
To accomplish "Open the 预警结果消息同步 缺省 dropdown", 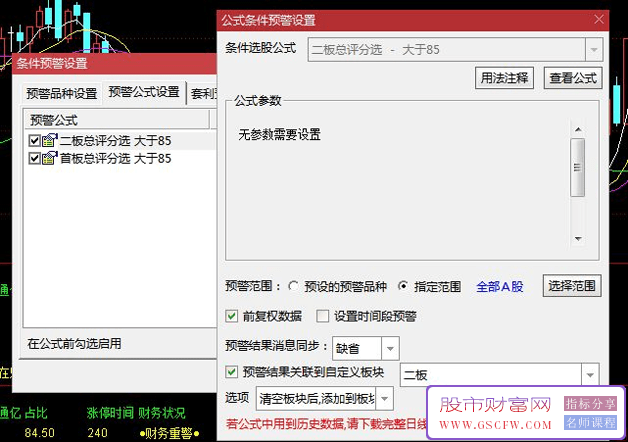I will (x=390, y=348).
